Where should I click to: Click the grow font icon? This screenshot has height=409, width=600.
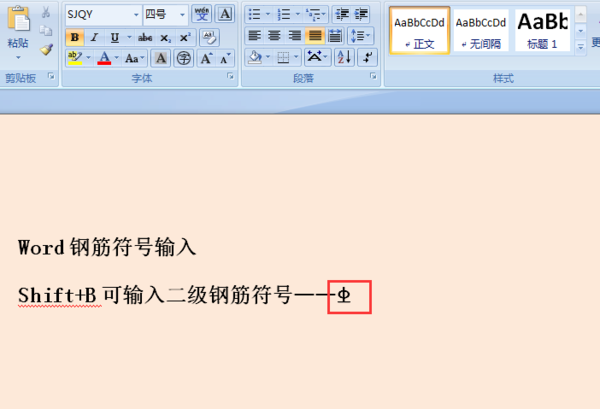point(207,58)
